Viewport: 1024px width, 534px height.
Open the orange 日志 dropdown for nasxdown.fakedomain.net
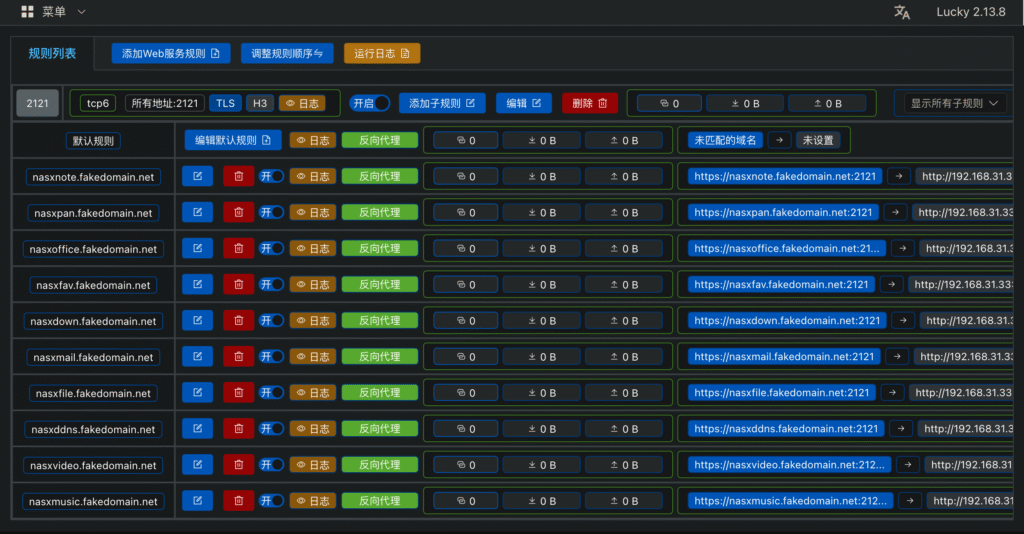(312, 321)
